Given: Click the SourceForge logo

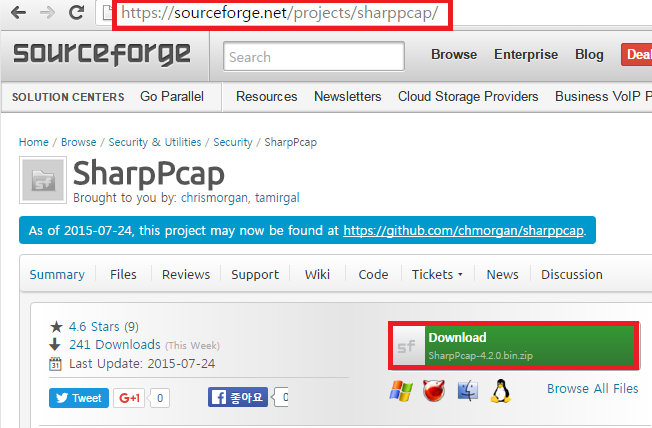Looking at the screenshot, I should (102, 54).
